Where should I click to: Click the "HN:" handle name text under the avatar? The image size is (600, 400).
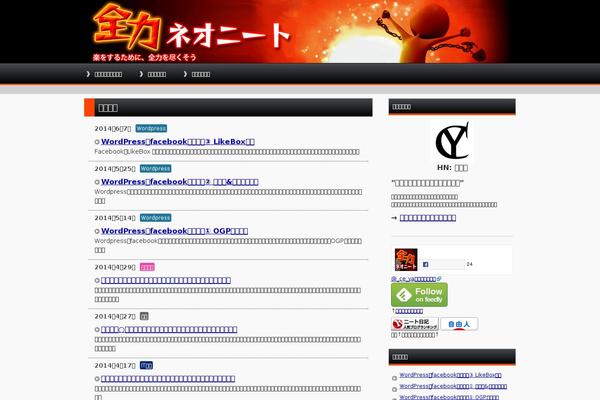coord(452,168)
